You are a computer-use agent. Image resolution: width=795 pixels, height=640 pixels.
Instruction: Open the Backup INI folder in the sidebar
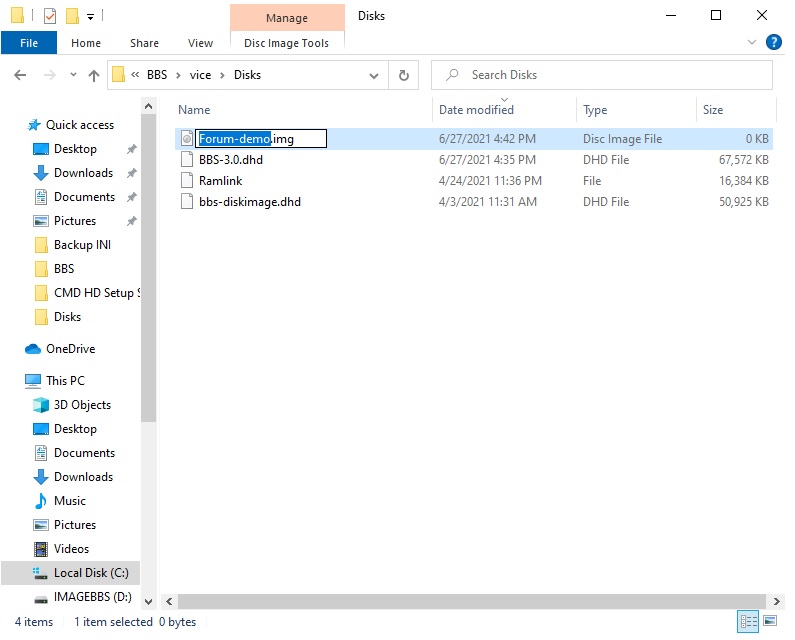coord(82,245)
